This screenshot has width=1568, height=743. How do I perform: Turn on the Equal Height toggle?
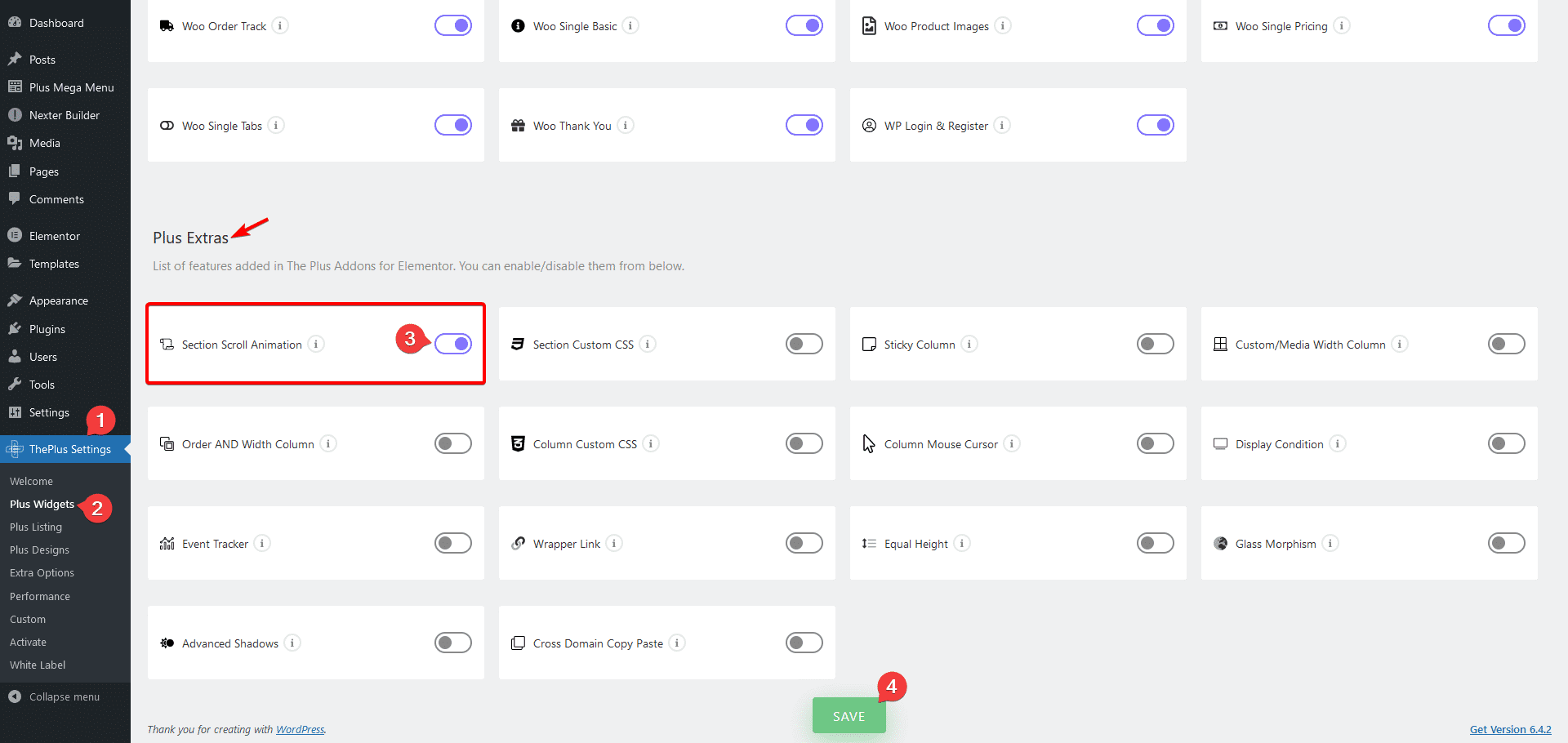tap(1155, 544)
